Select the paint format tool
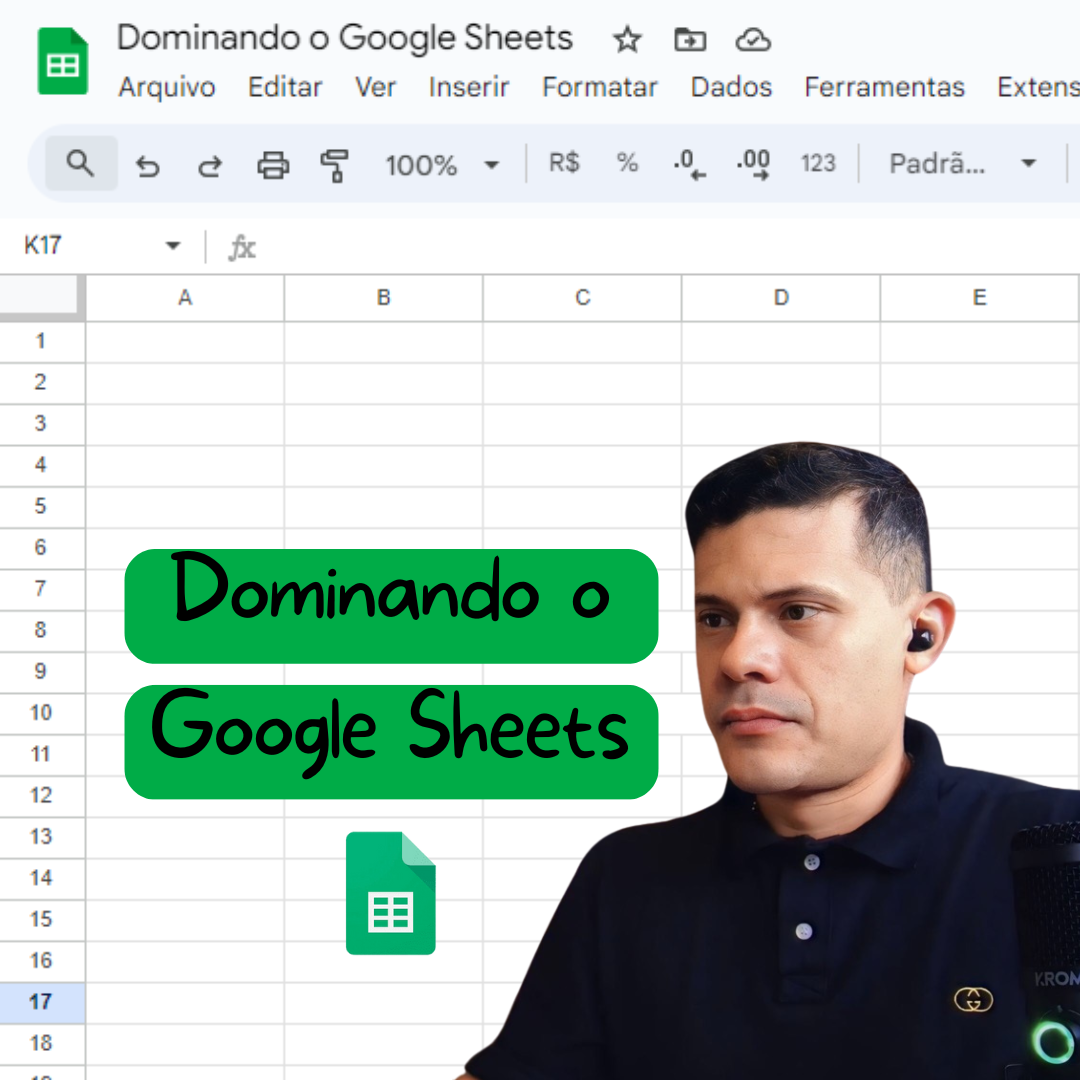 [334, 163]
